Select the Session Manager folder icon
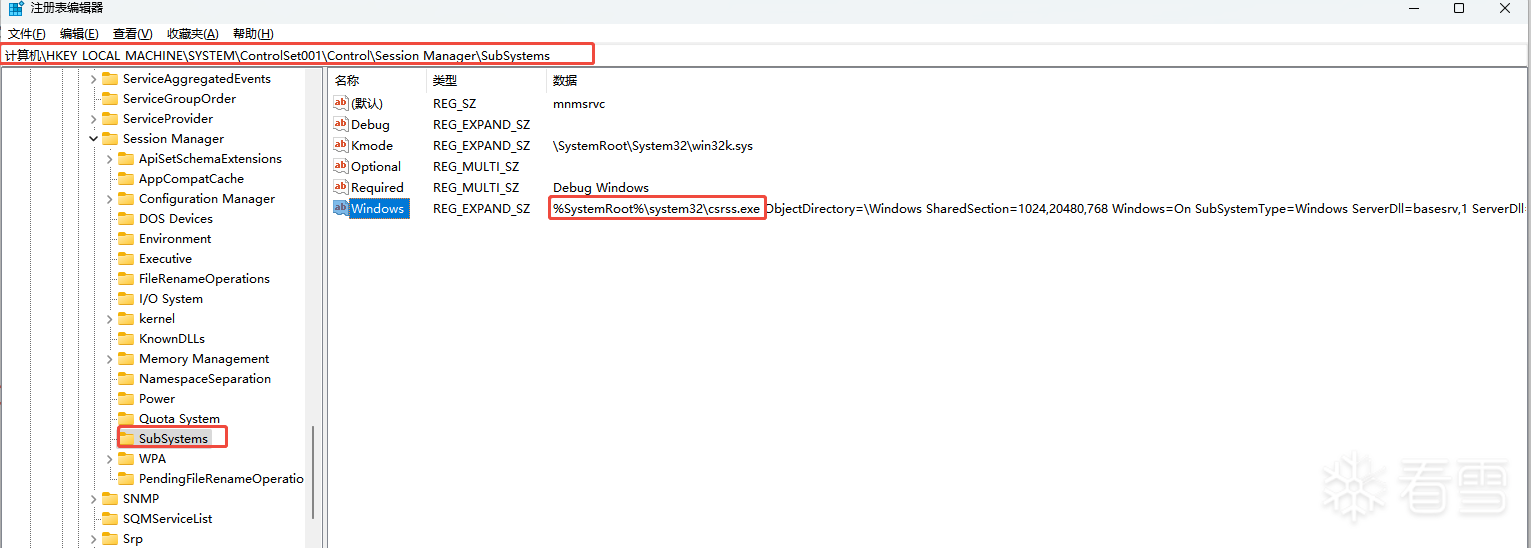 pyautogui.click(x=110, y=139)
